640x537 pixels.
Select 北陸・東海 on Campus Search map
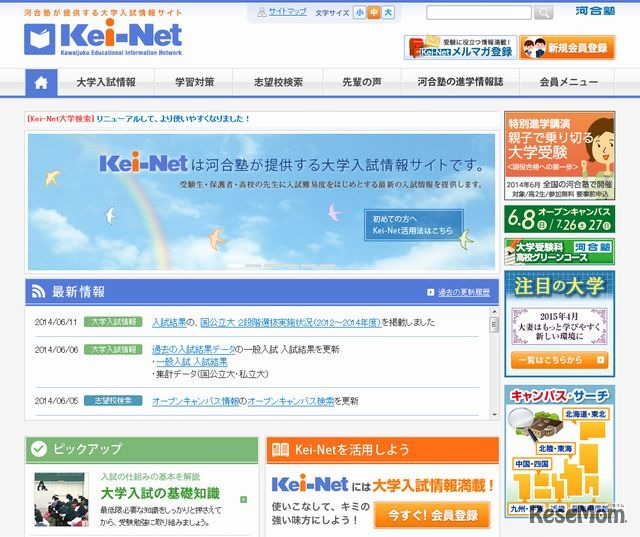click(x=555, y=448)
